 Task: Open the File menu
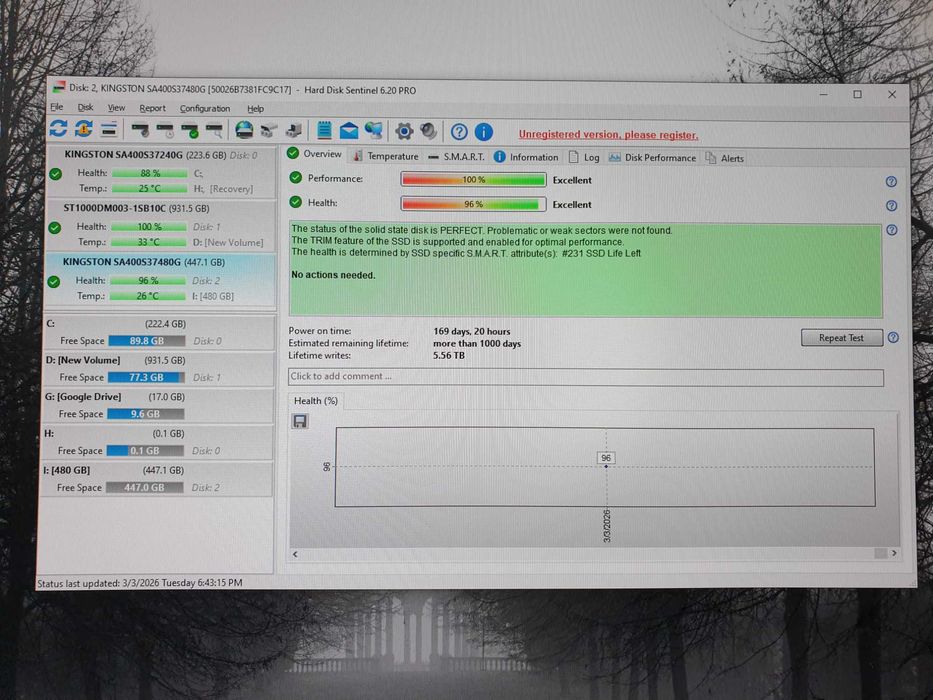(x=57, y=107)
